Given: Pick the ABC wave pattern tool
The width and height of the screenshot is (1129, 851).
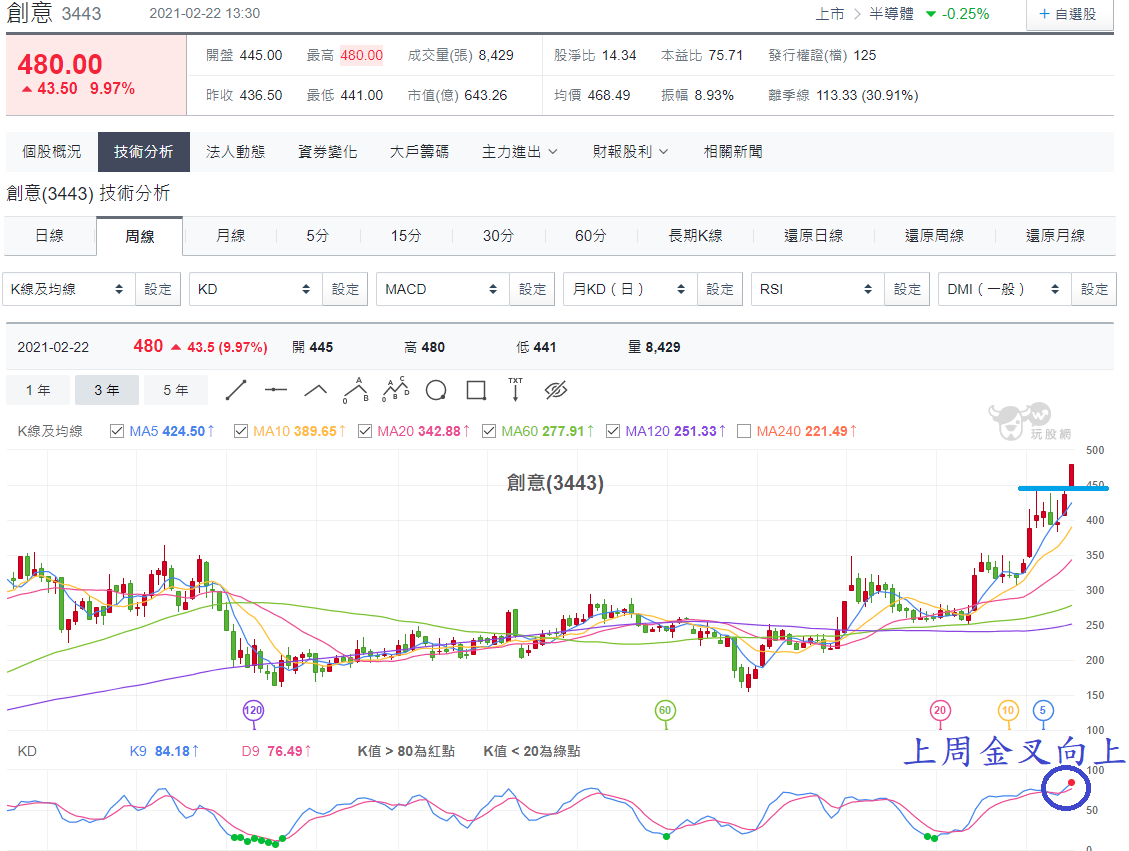Looking at the screenshot, I should tap(356, 390).
